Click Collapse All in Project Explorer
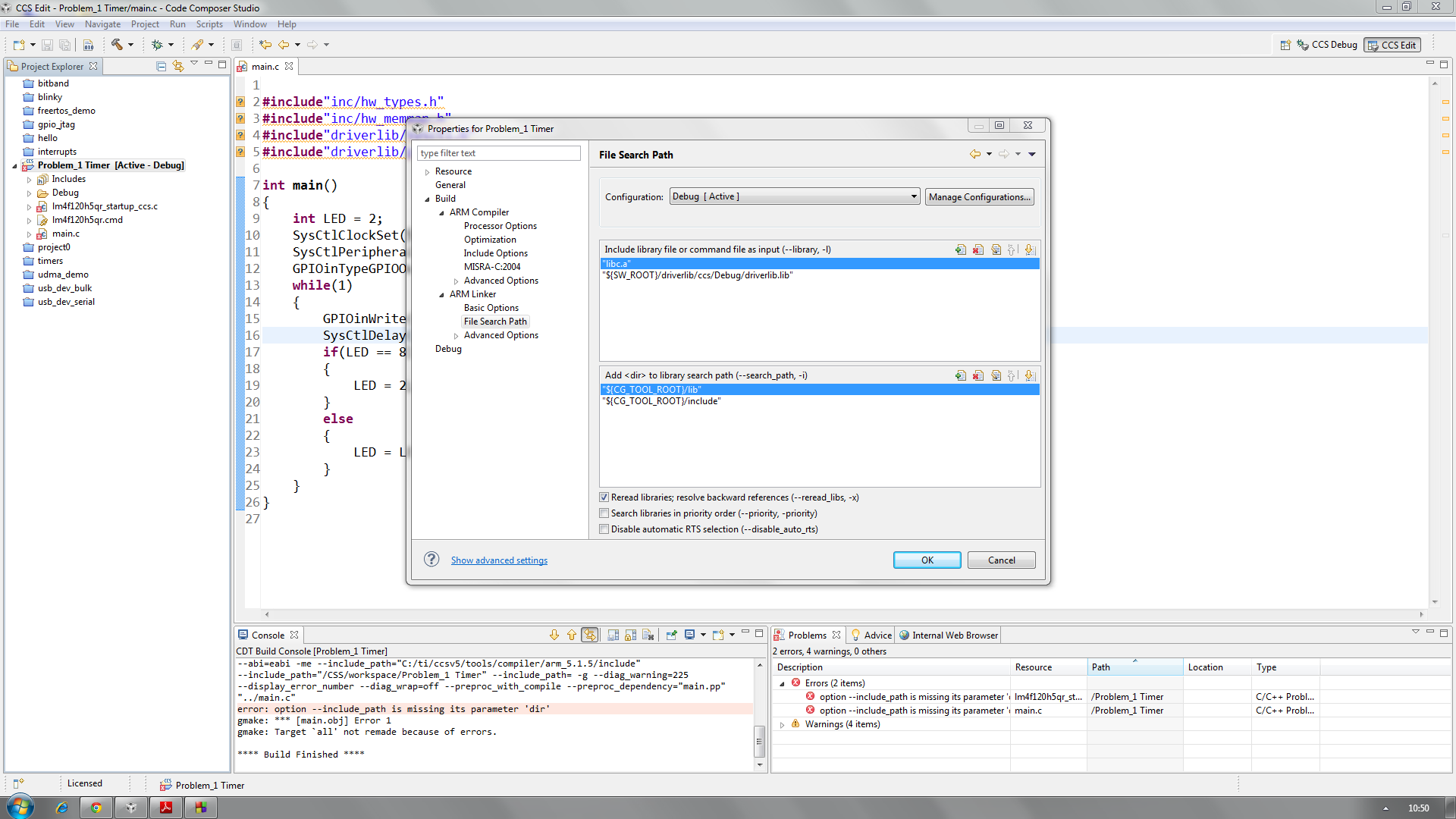Screen dimensions: 1456x819 coord(161,66)
